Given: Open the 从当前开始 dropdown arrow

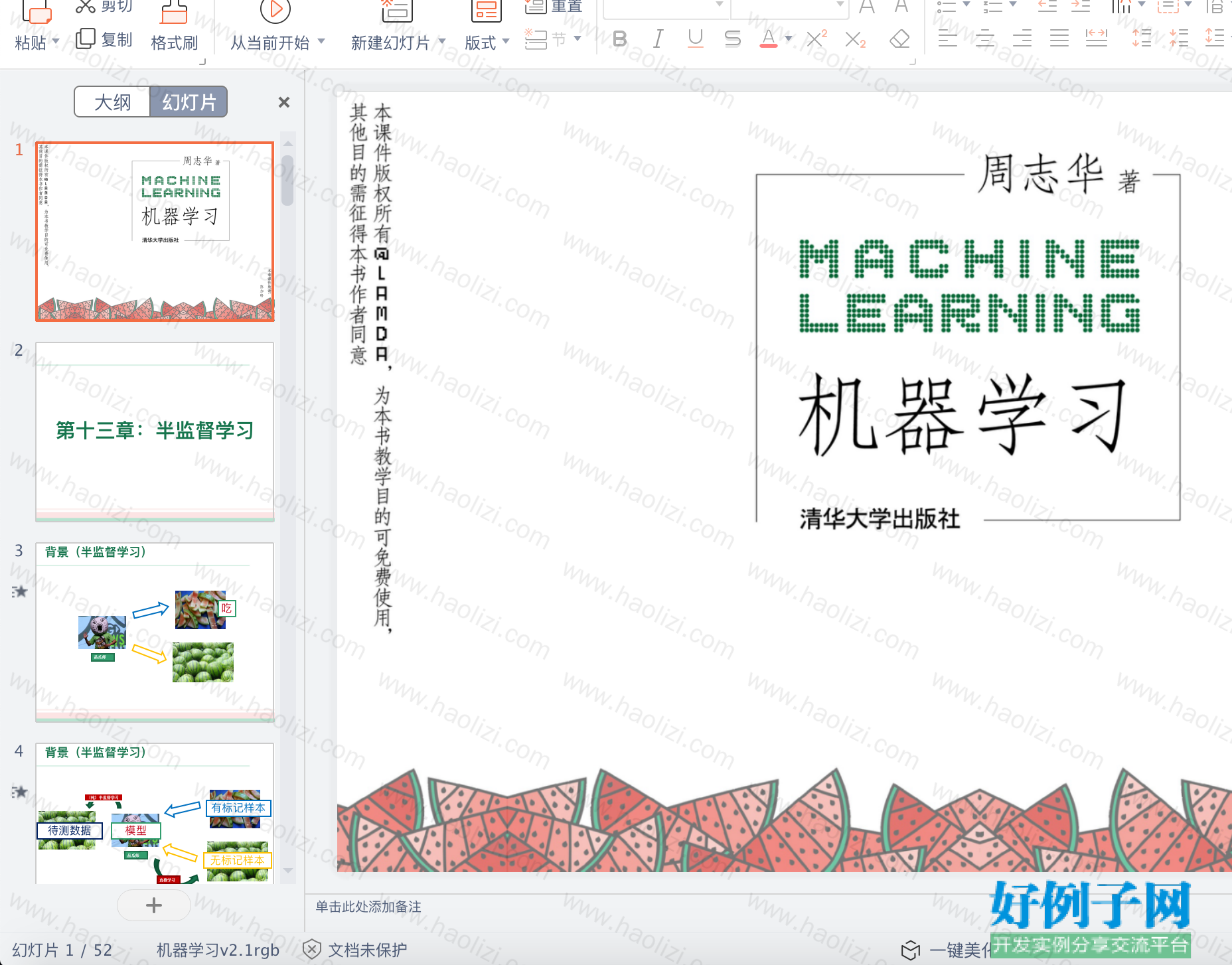Looking at the screenshot, I should point(321,41).
